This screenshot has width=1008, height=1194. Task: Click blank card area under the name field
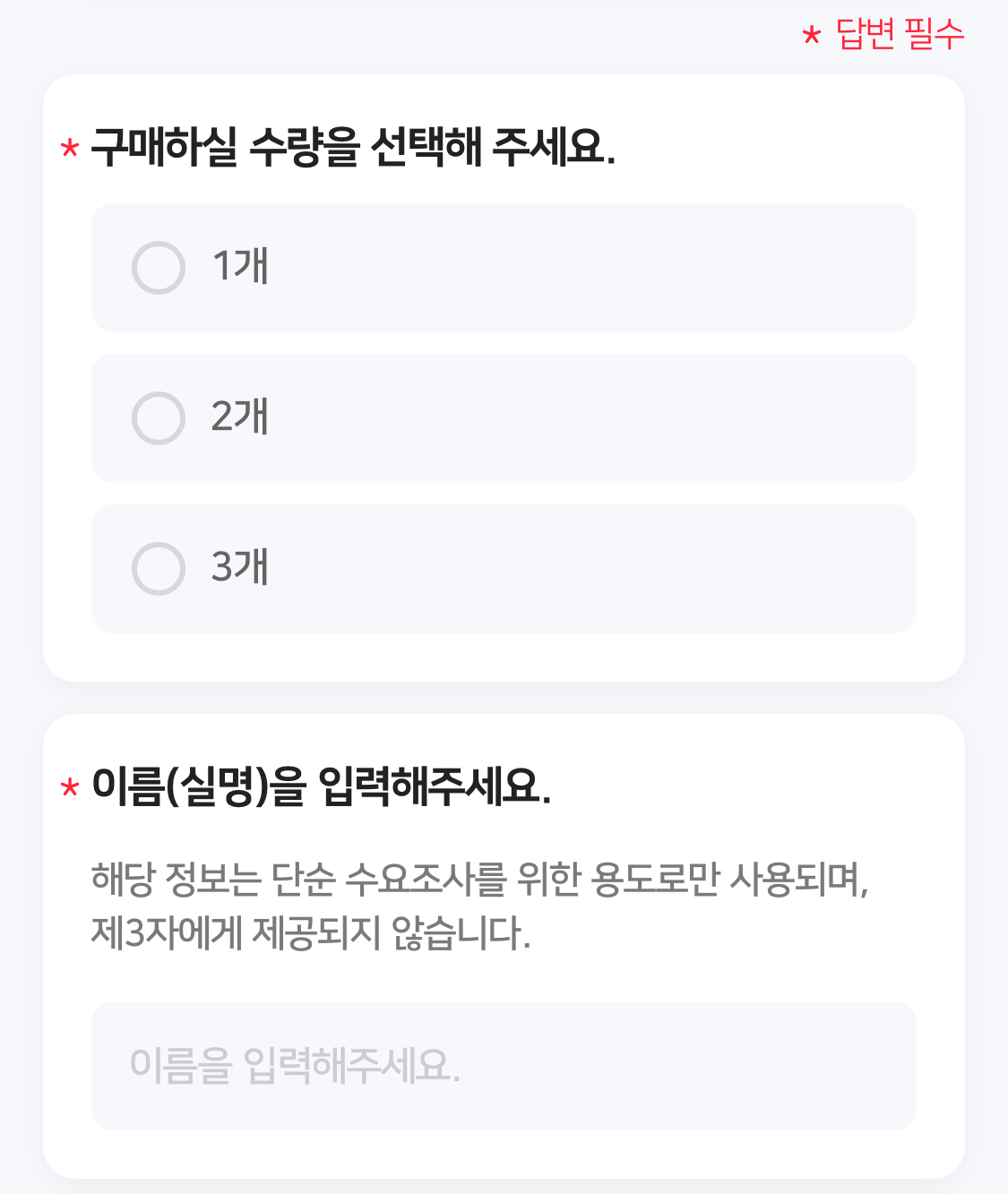(x=504, y=1154)
